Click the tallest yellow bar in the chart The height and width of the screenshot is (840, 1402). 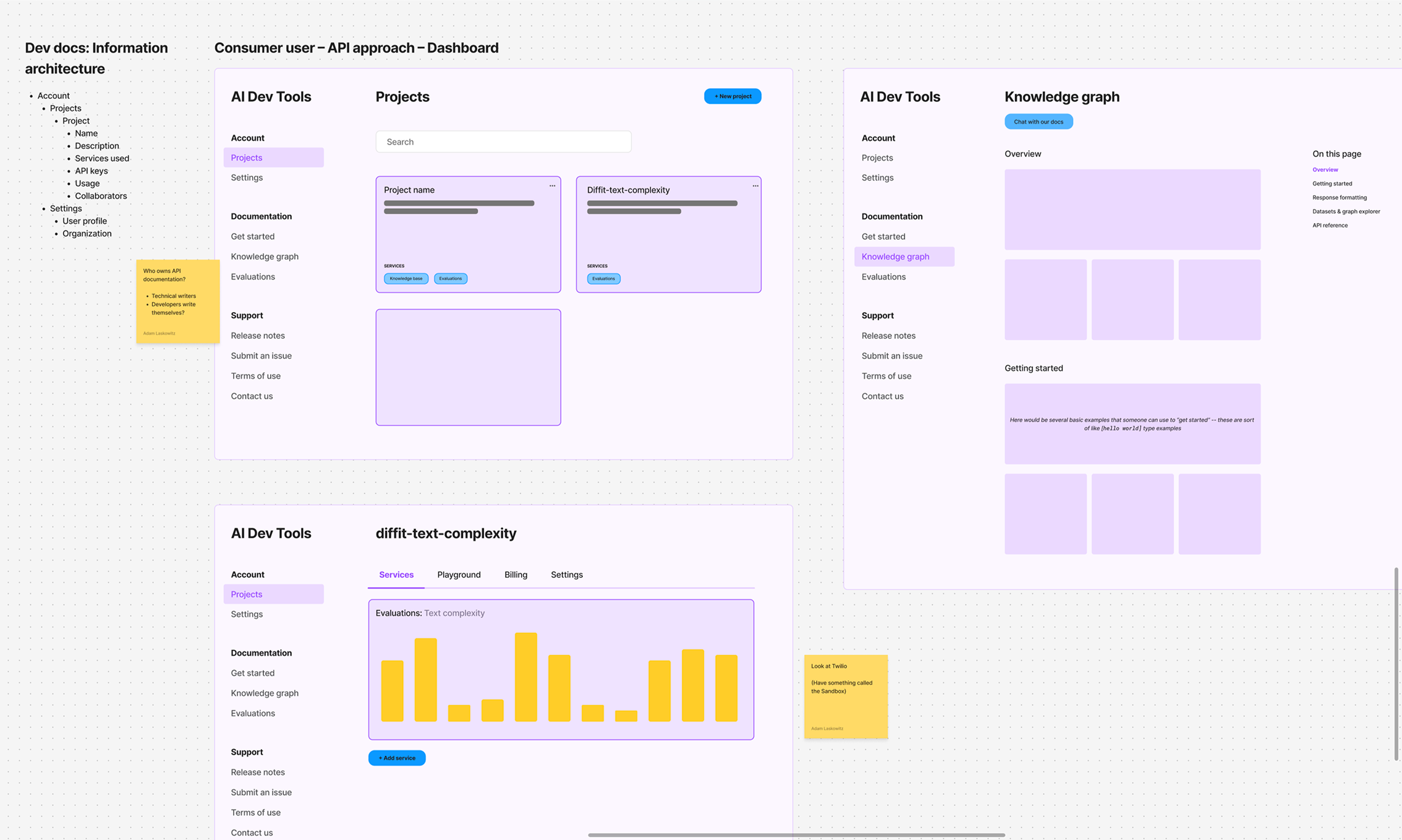(x=525, y=677)
